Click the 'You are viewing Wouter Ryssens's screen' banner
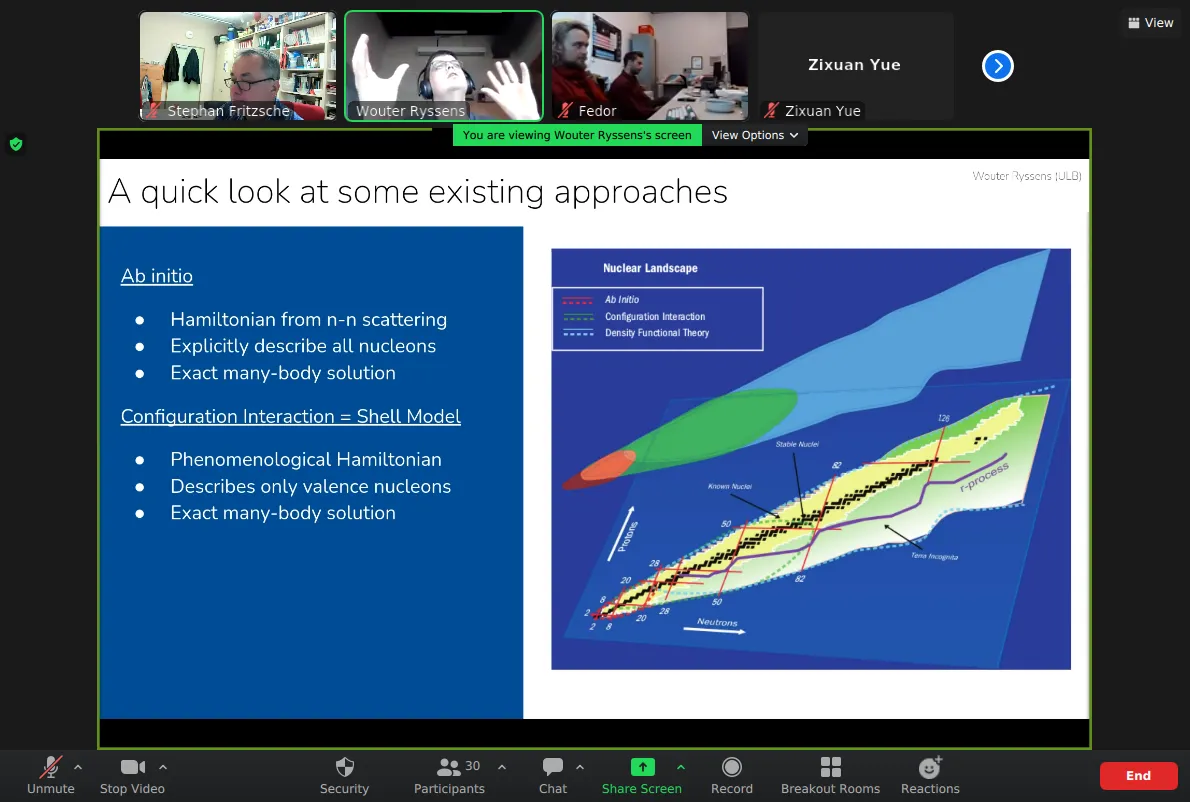Screen dimensions: 1190x802 pos(577,135)
